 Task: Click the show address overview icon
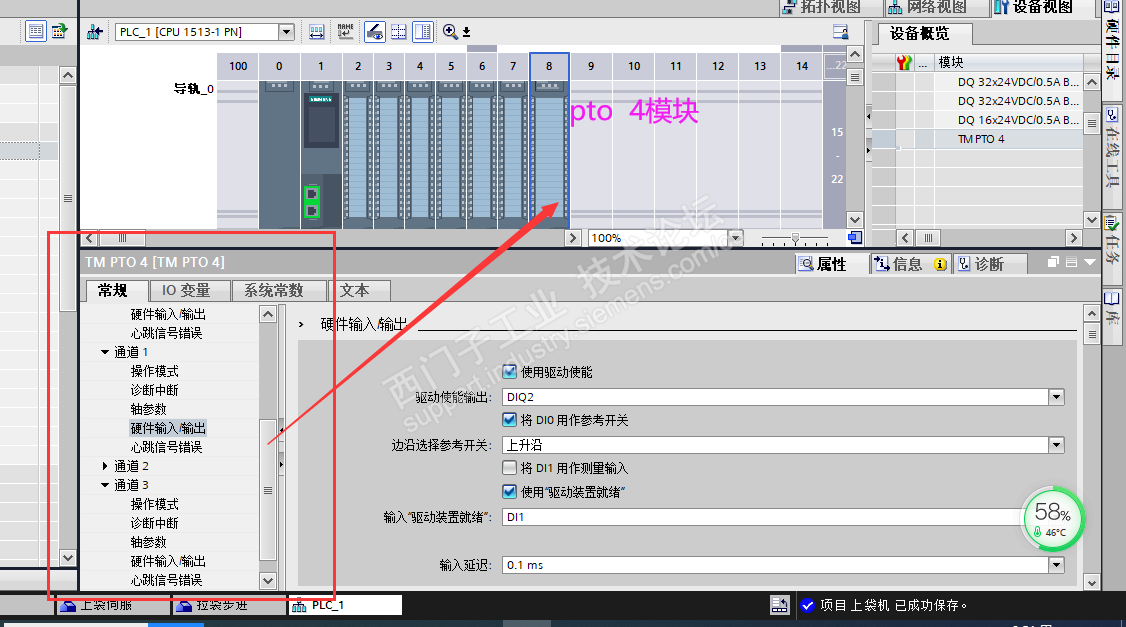tap(317, 32)
